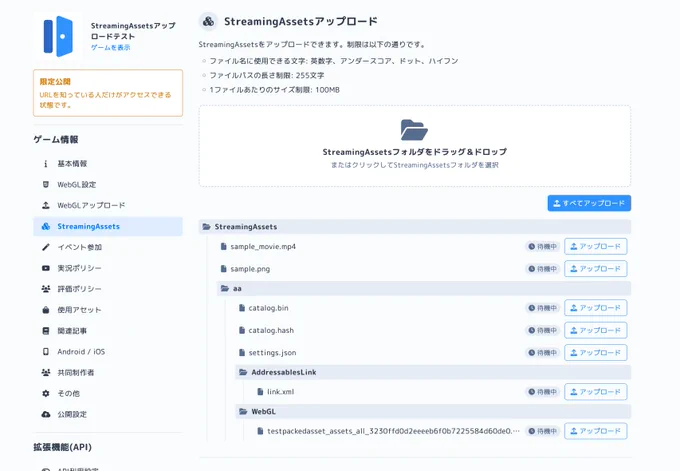Click the 待機中 status badge for catalog.bin
Viewport: 680px width, 471px height.
coord(542,308)
